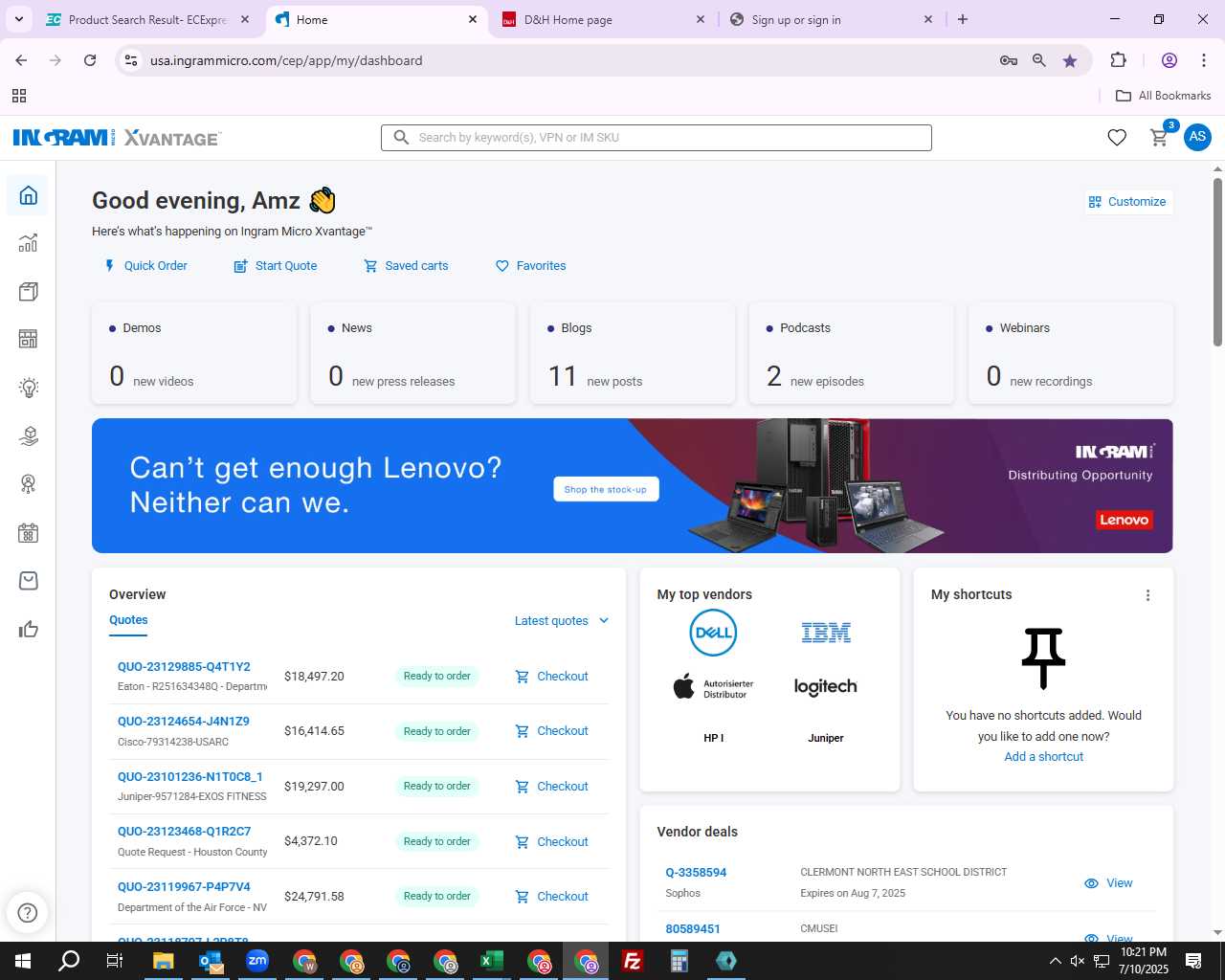1225x980 pixels.
Task: Close the Home browser tab
Action: coord(473,19)
